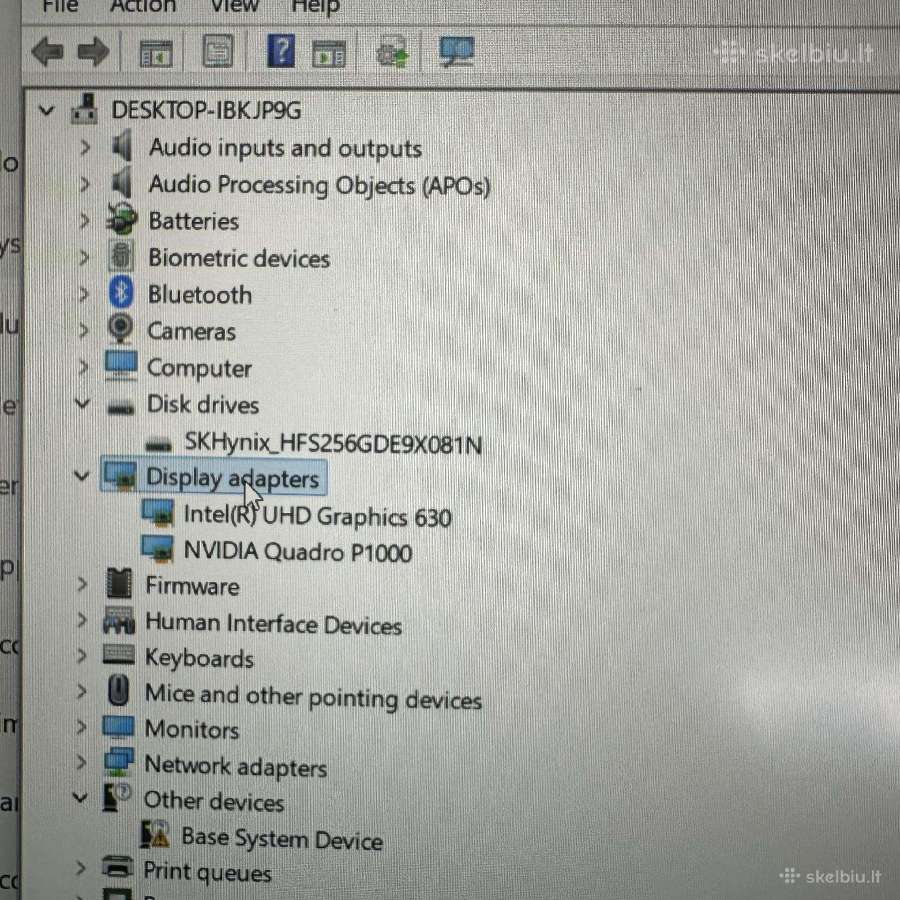This screenshot has width=900, height=900.
Task: Expand Audio Processing Objects (APOs) chevron
Action: (85, 184)
